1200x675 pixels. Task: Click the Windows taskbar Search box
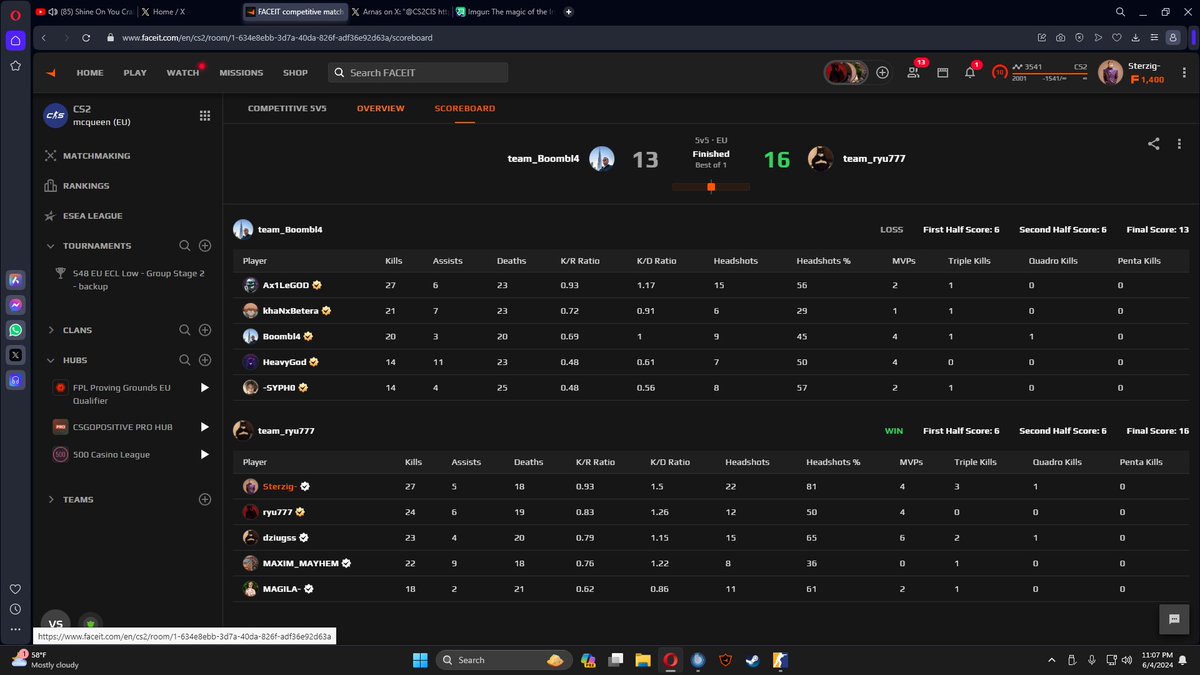506,660
